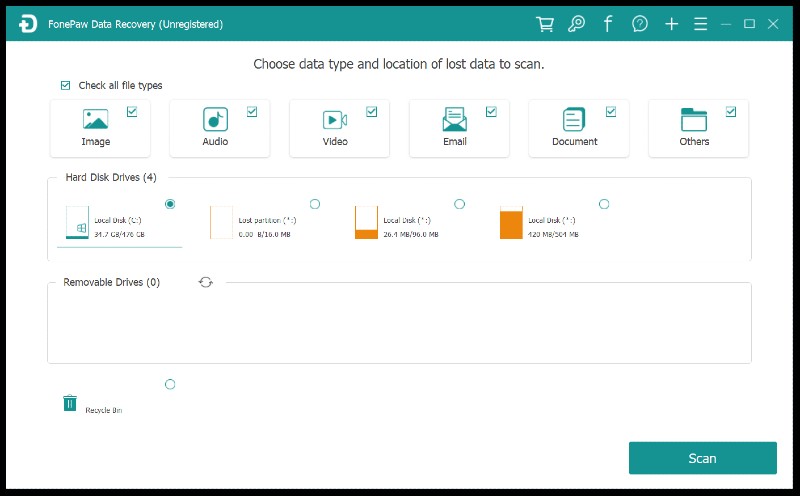Click the "26.4 MB/96.0 MB" size text
800x496 pixels.
[x=411, y=235]
